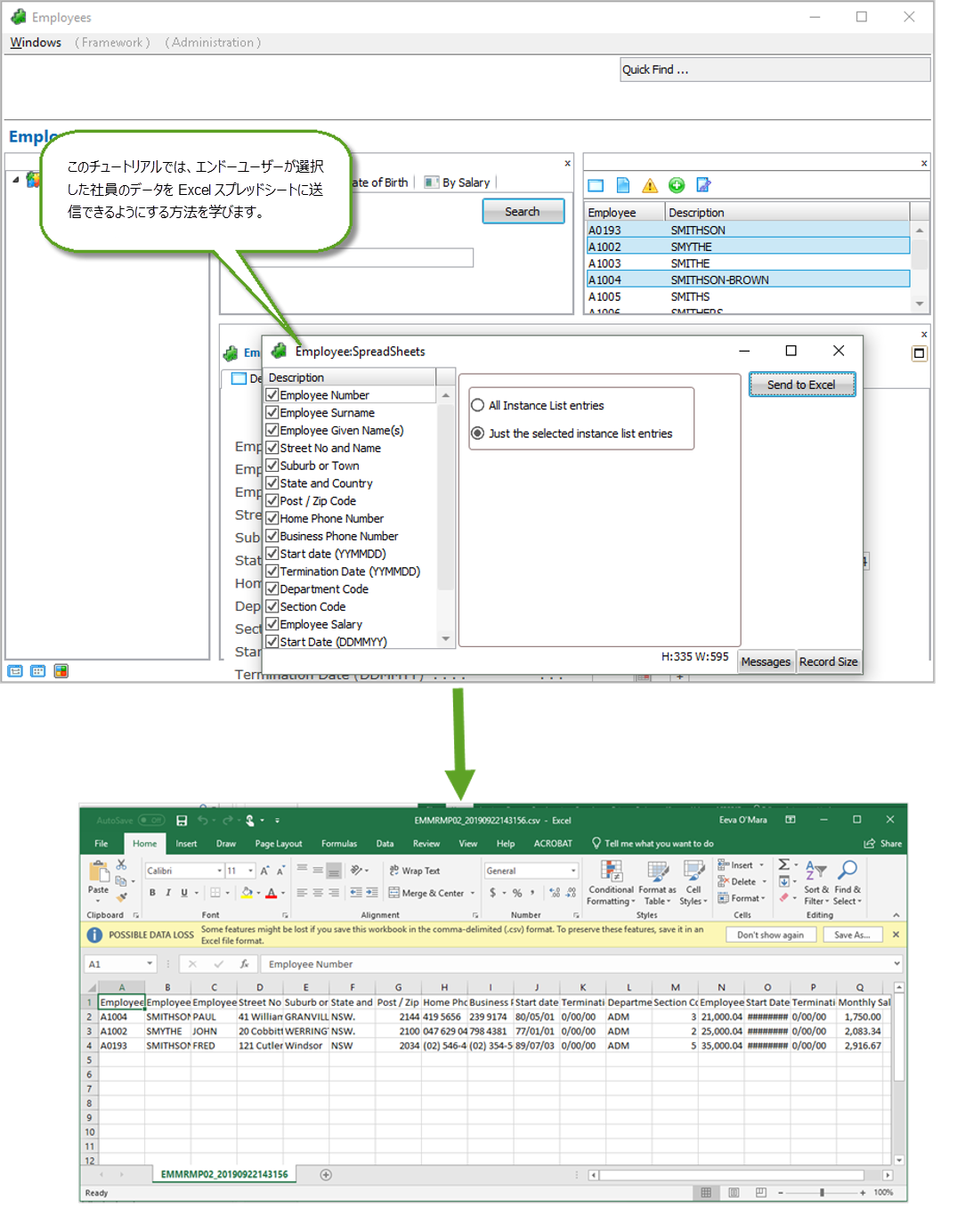The image size is (957, 1232).
Task: Click the Excel zoom slider handle
Action: coord(822,1193)
